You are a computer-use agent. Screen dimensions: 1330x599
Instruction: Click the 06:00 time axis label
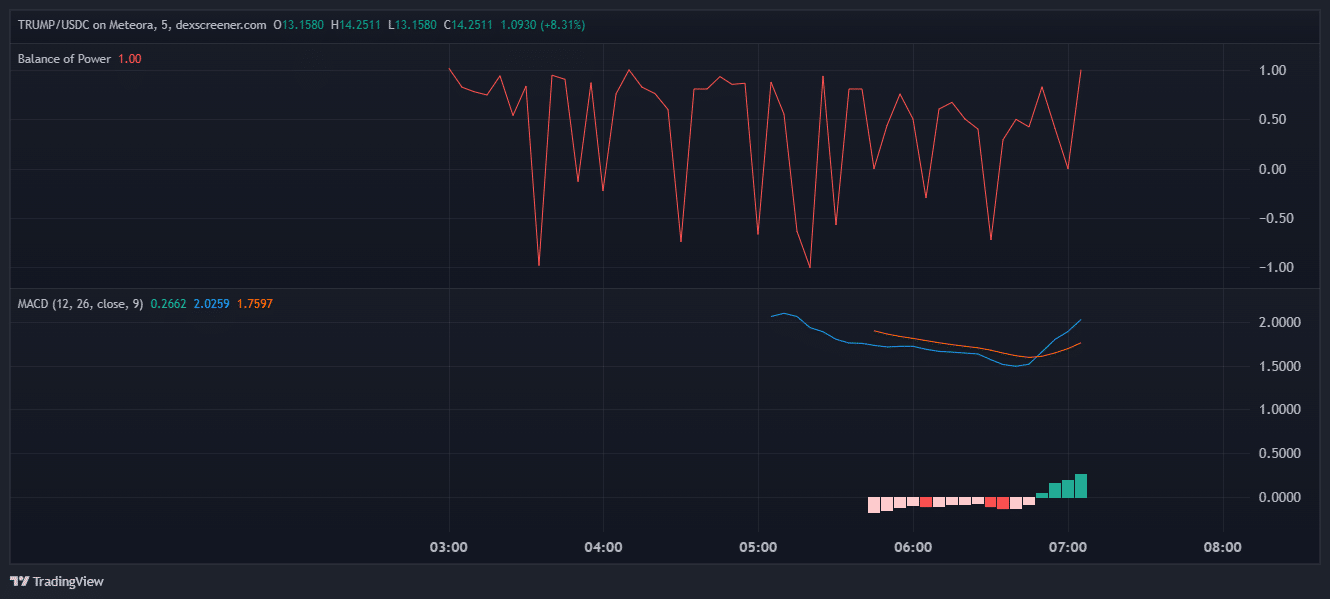click(x=913, y=547)
